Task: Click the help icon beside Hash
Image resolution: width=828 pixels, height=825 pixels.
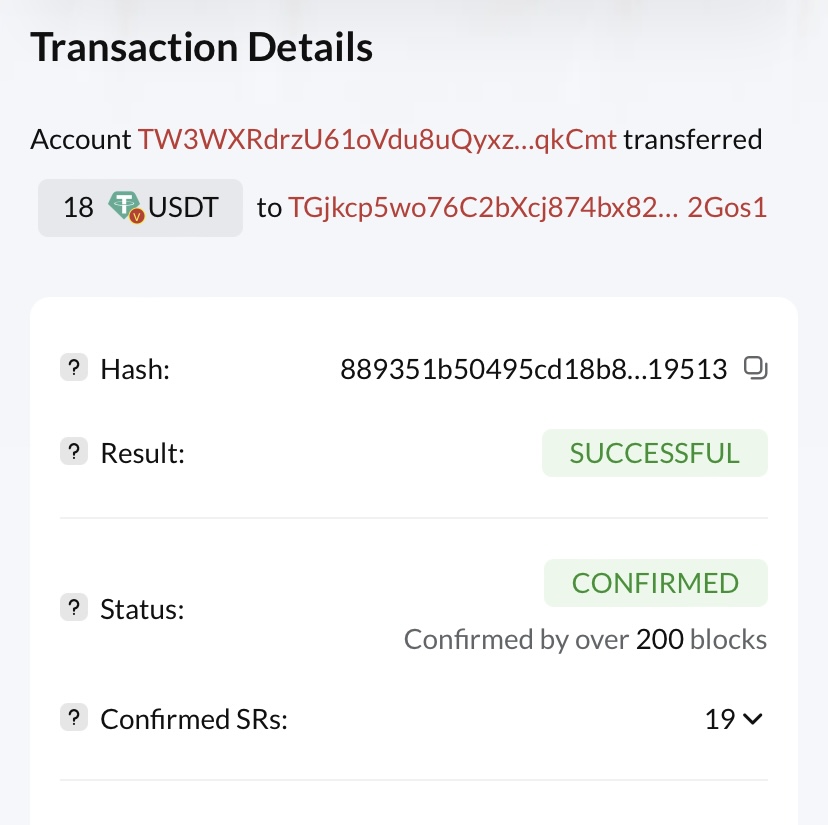Action: (73, 369)
